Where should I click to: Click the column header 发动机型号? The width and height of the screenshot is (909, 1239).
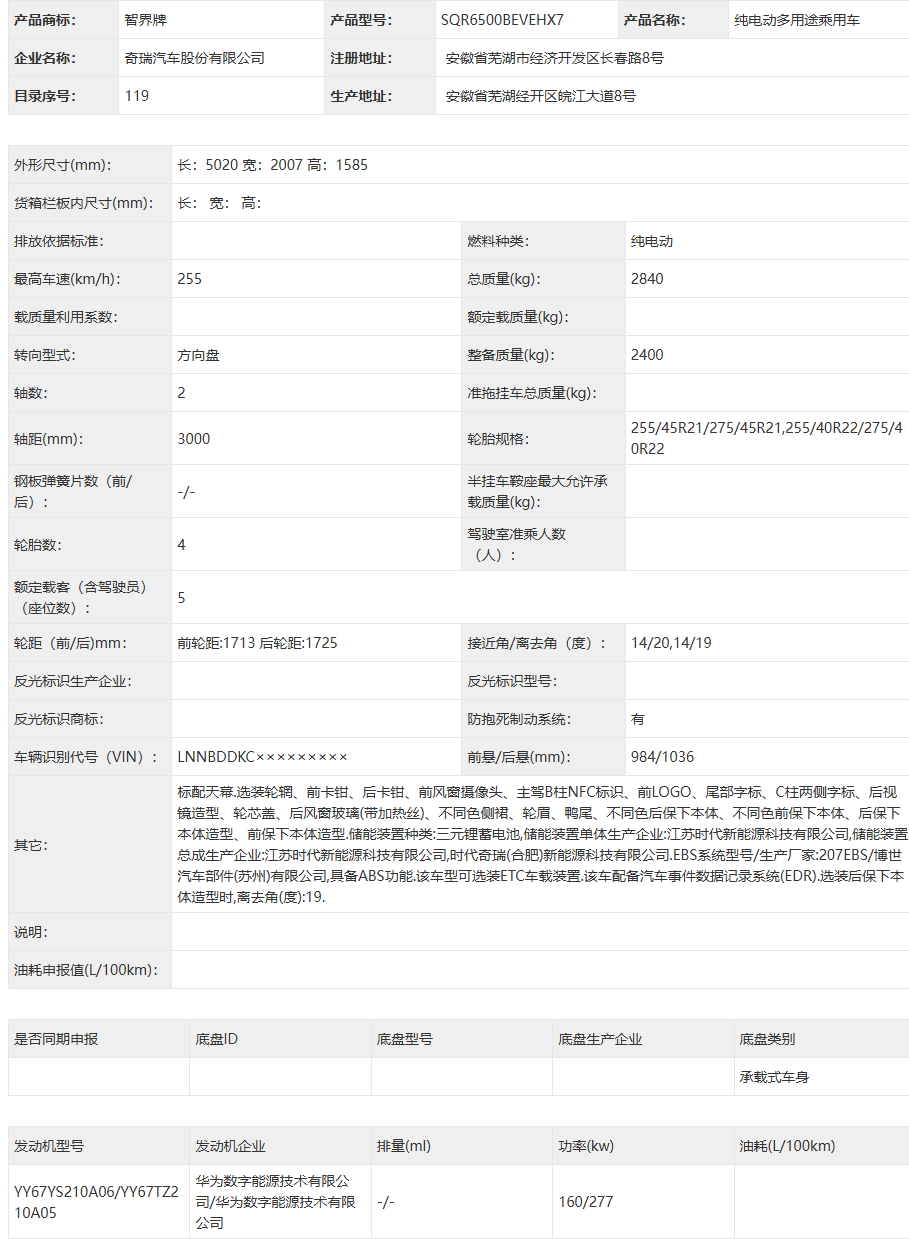pyautogui.click(x=49, y=1146)
